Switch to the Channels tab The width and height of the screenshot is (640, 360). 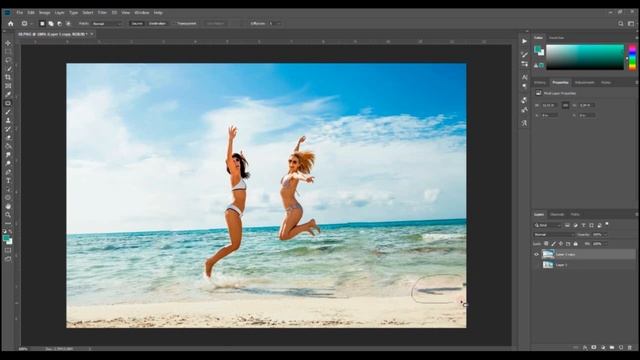pos(557,214)
